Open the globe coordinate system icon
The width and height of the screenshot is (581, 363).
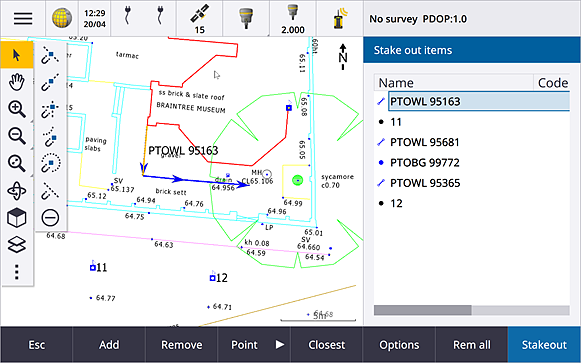tap(62, 18)
